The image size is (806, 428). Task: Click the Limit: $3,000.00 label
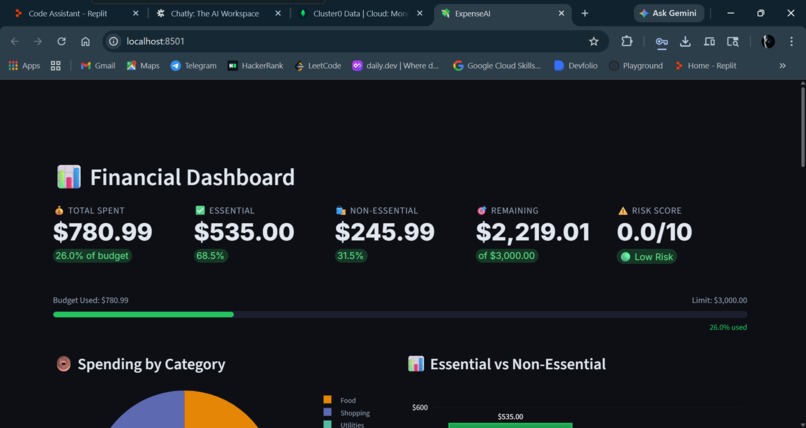click(x=719, y=300)
